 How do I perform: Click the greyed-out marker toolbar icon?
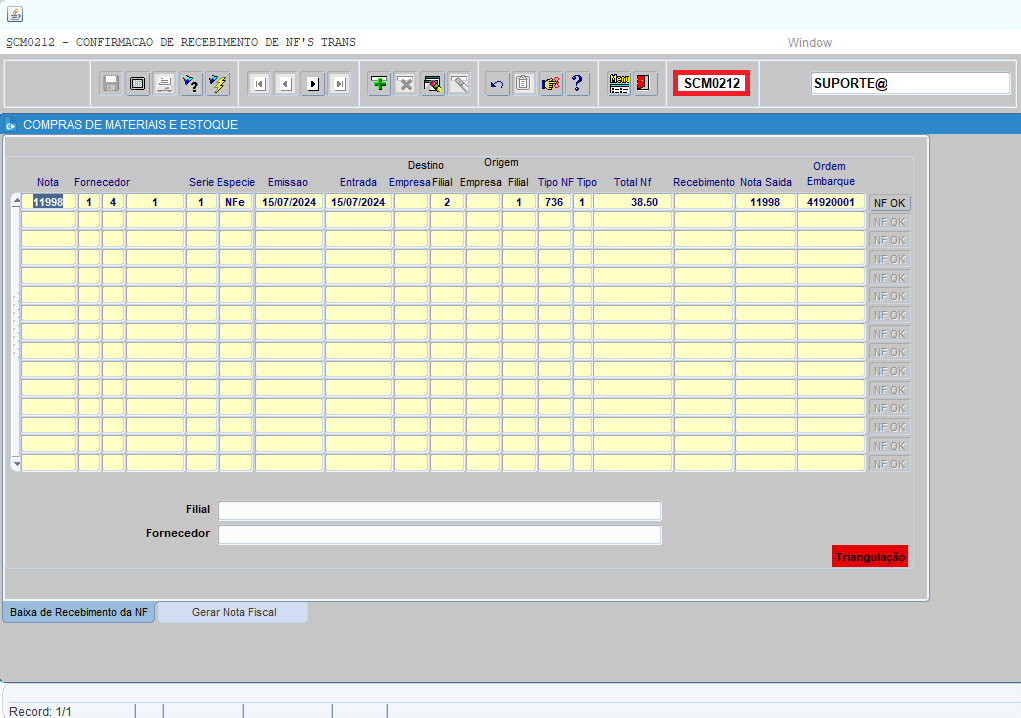tap(459, 83)
